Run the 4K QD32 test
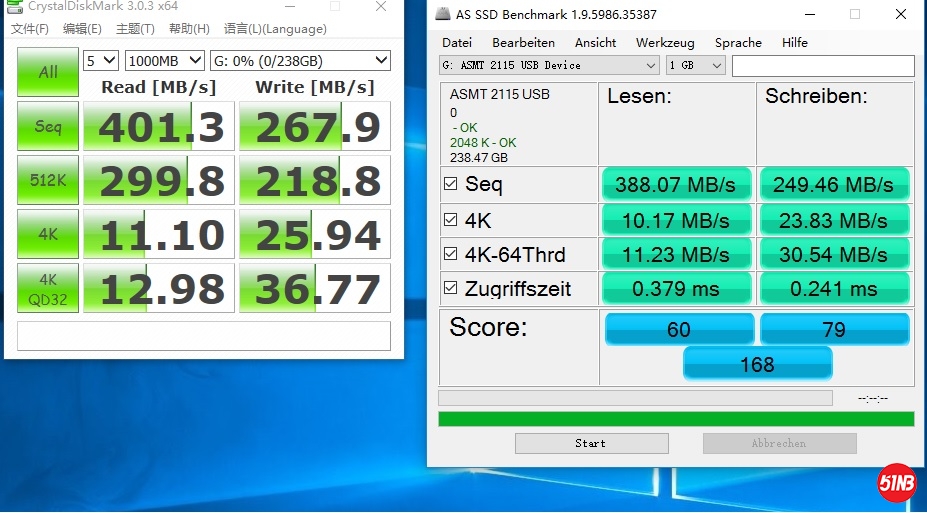This screenshot has width=927, height=513. coord(48,288)
